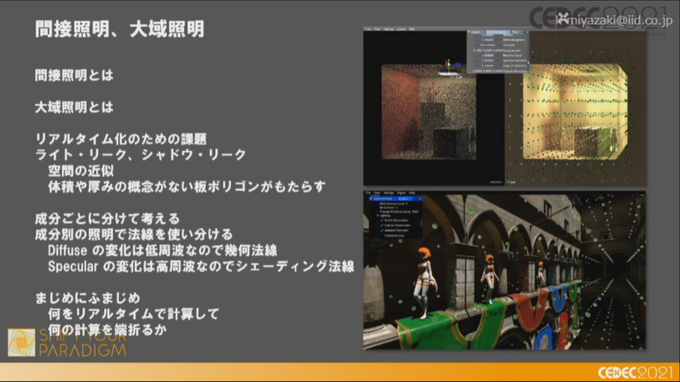Click the line 大域照明とは
The width and height of the screenshot is (680, 382).
[74, 107]
